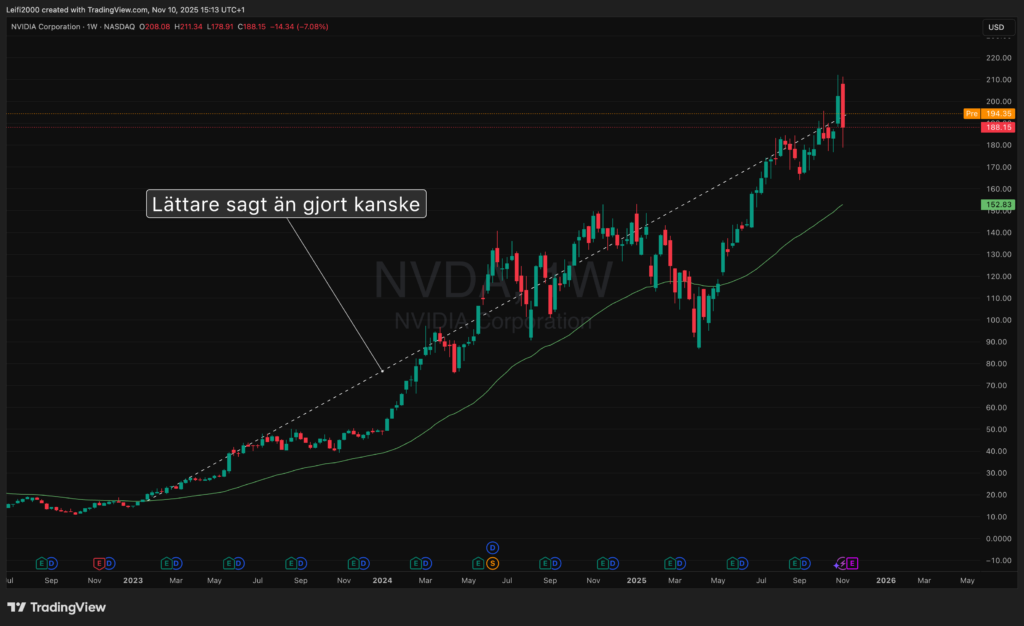Open the USD currency selector
The height and width of the screenshot is (626, 1024).
point(996,27)
